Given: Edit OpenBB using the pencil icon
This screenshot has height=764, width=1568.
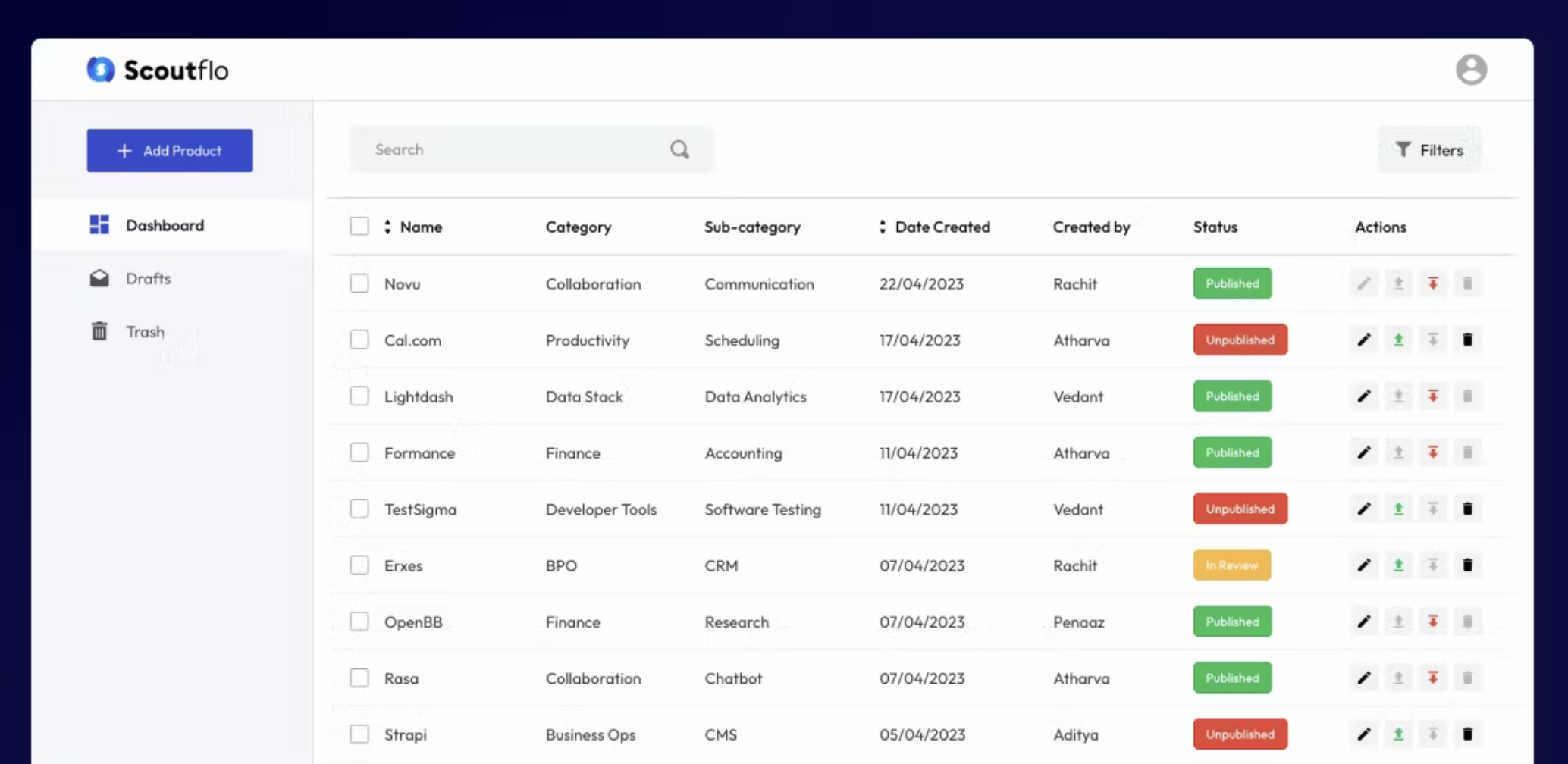Looking at the screenshot, I should point(1364,622).
